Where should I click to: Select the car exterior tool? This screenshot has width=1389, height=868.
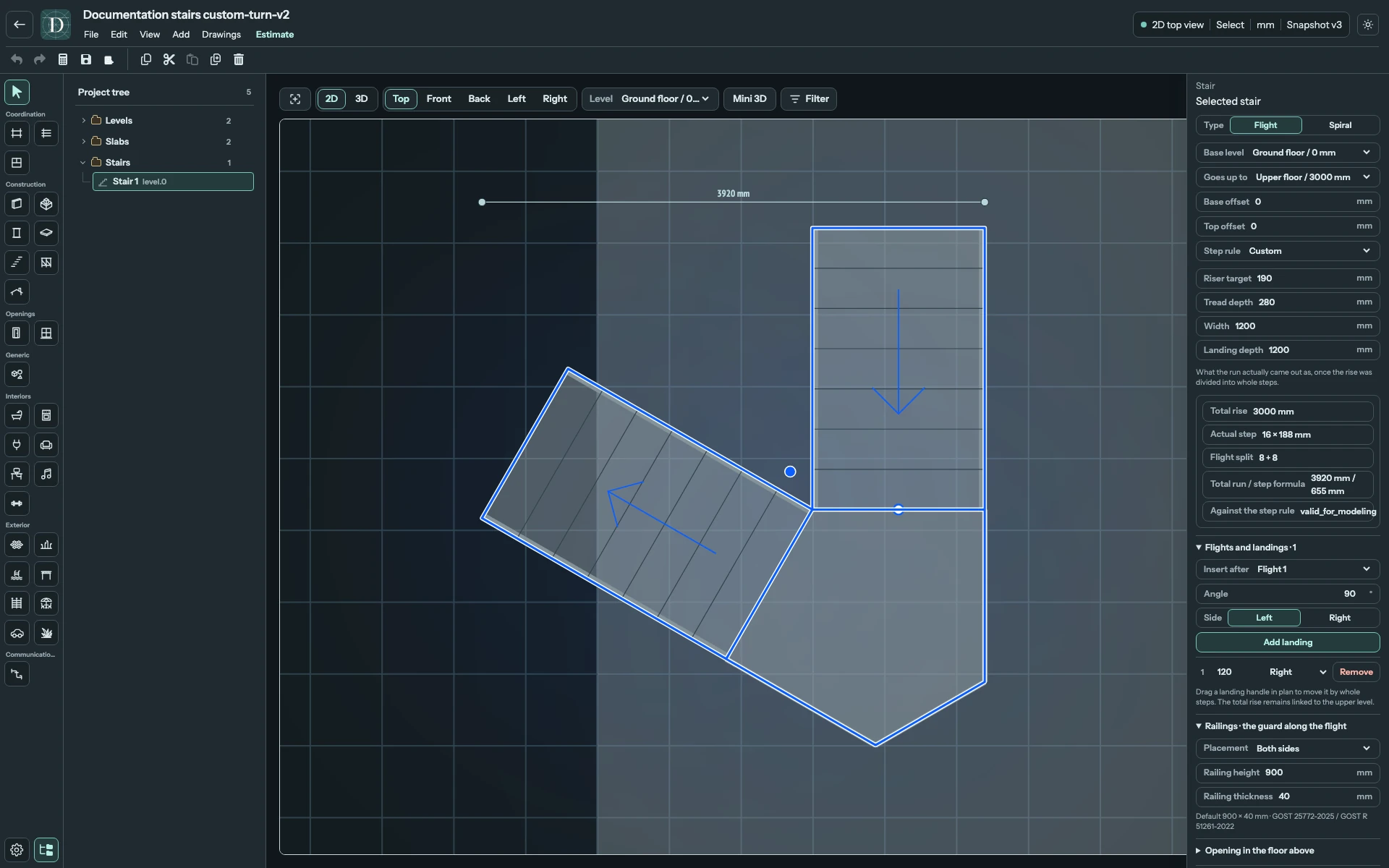tap(17, 633)
